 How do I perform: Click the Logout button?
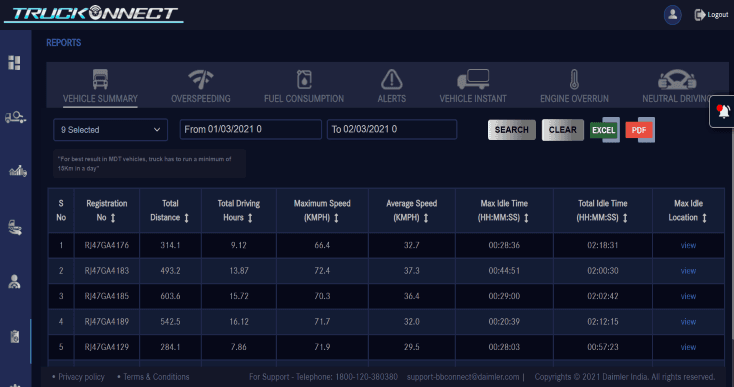pyautogui.click(x=711, y=15)
